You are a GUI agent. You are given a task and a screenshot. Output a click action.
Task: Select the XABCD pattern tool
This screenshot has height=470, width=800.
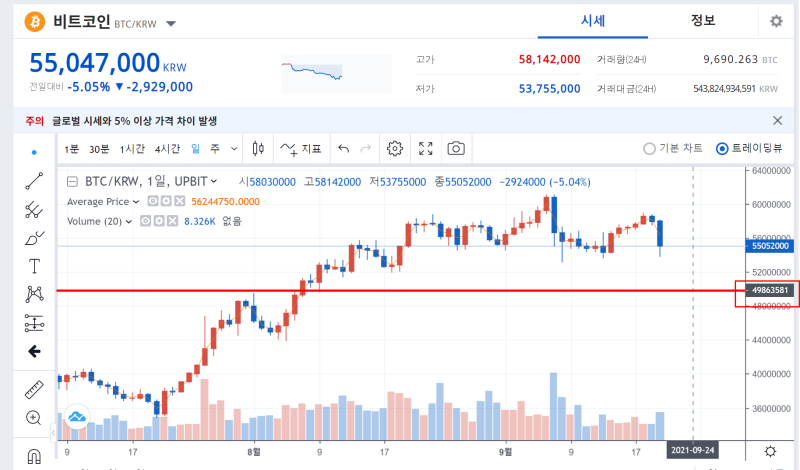[x=34, y=294]
